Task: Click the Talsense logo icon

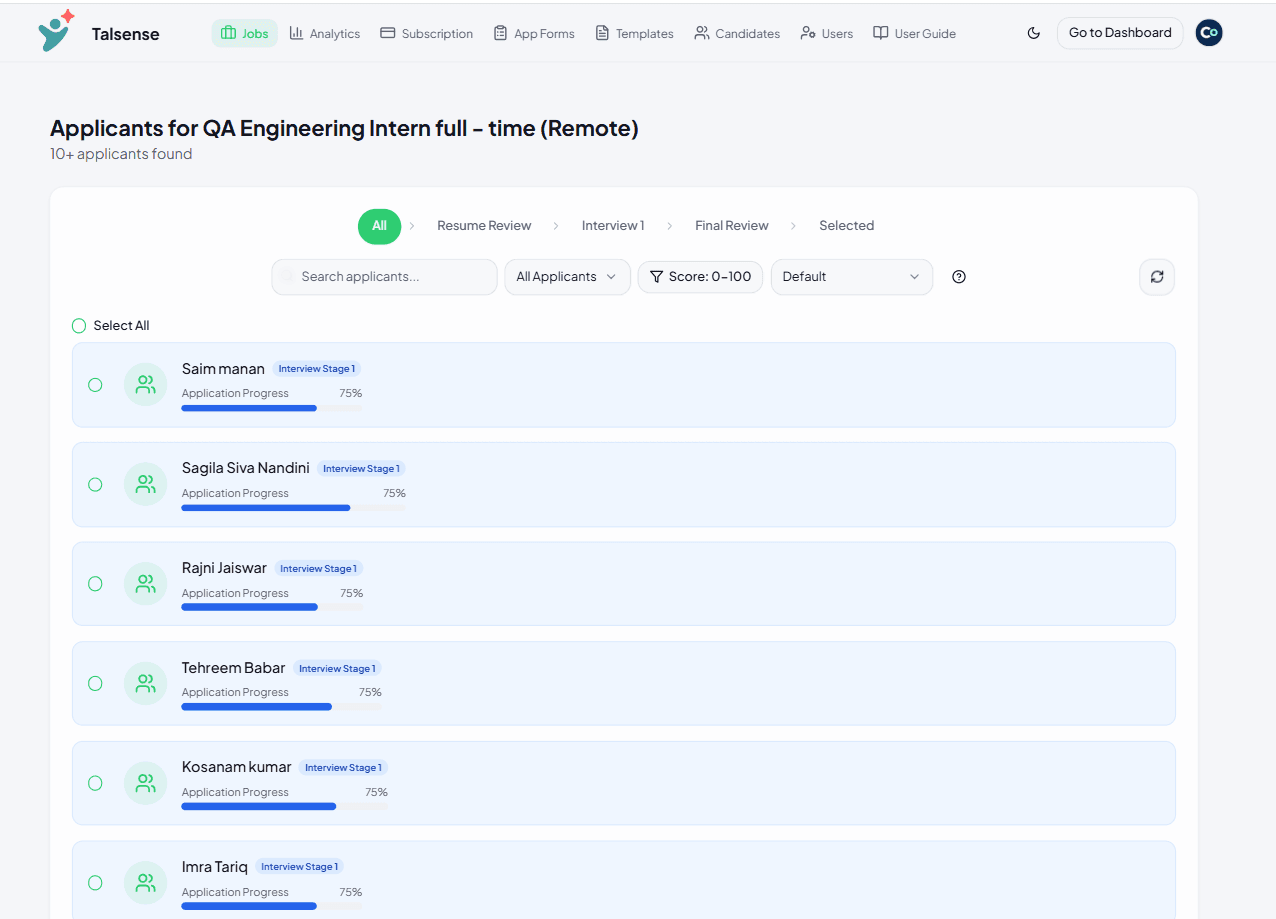Action: coord(56,31)
